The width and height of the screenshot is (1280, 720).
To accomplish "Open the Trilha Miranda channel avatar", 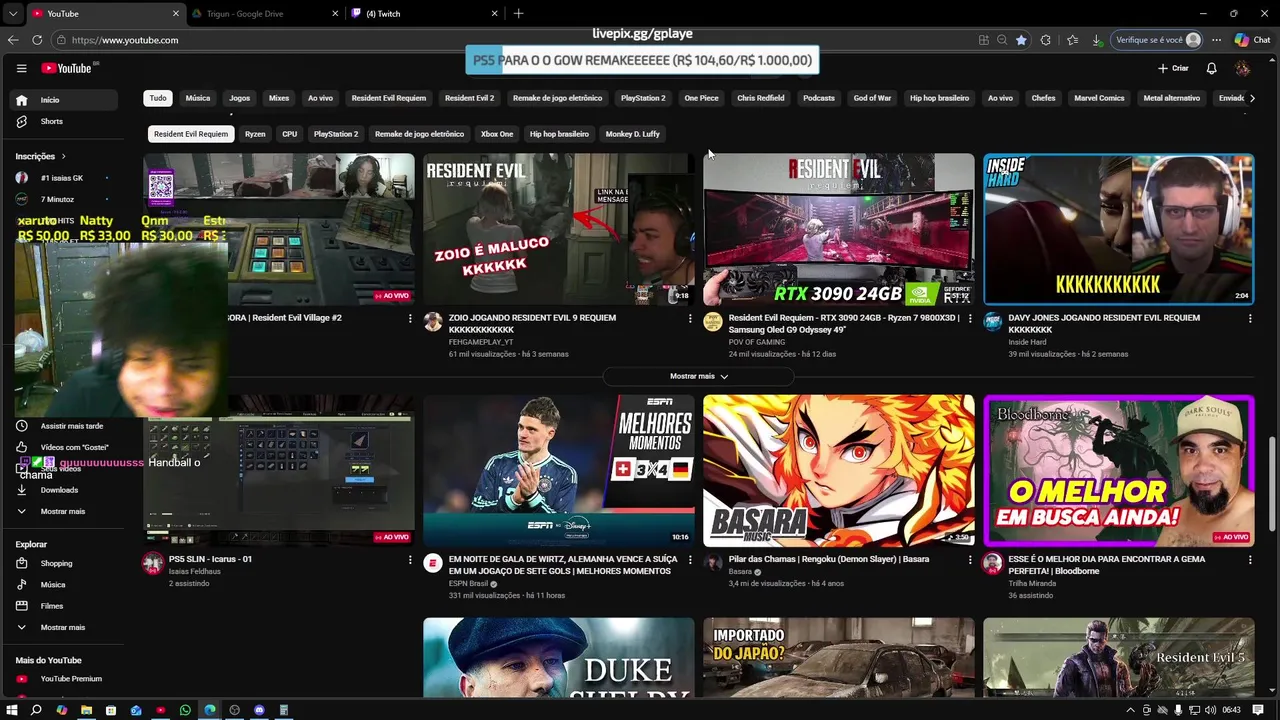I will pyautogui.click(x=993, y=563).
